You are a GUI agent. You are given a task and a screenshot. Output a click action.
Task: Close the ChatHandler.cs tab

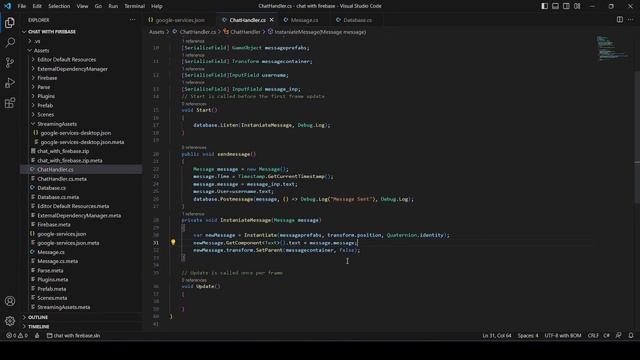[272, 20]
